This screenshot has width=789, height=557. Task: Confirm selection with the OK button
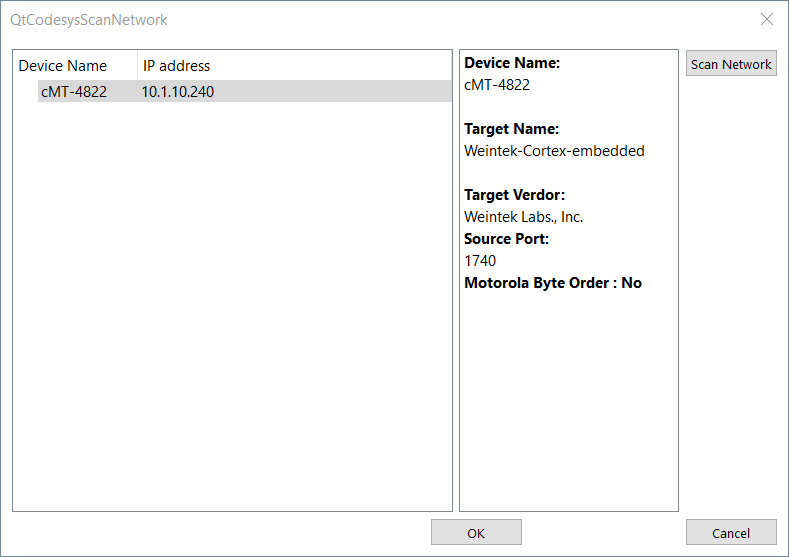pos(476,532)
